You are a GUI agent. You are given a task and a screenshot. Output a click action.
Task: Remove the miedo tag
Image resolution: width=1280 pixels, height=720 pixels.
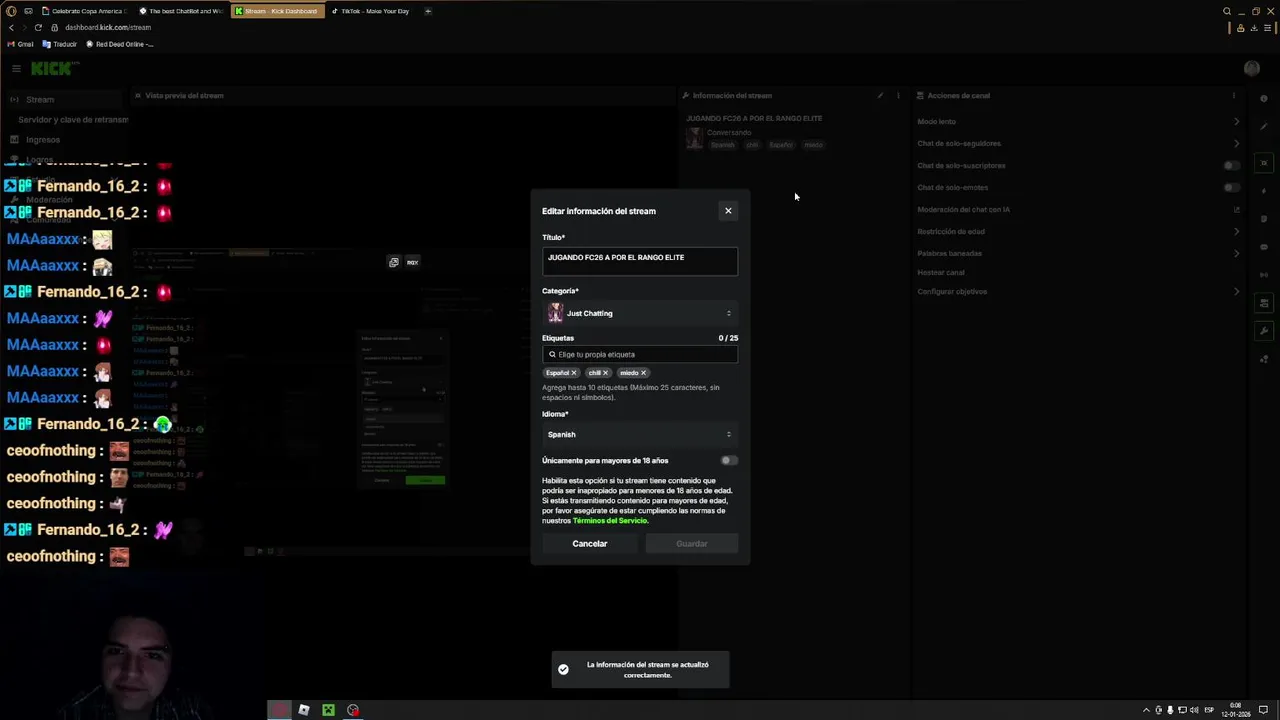click(x=643, y=373)
